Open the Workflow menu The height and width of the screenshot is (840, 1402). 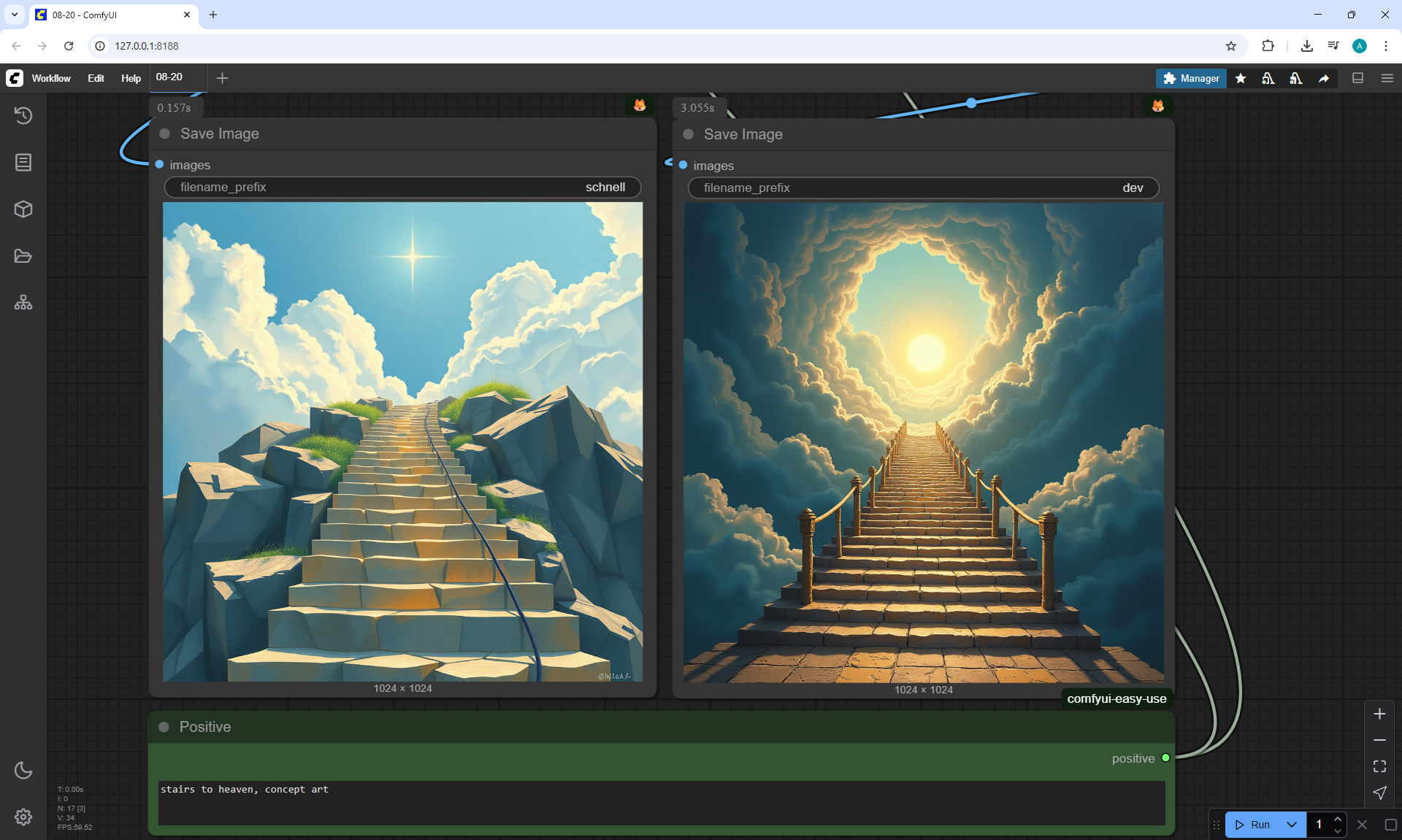pos(51,78)
